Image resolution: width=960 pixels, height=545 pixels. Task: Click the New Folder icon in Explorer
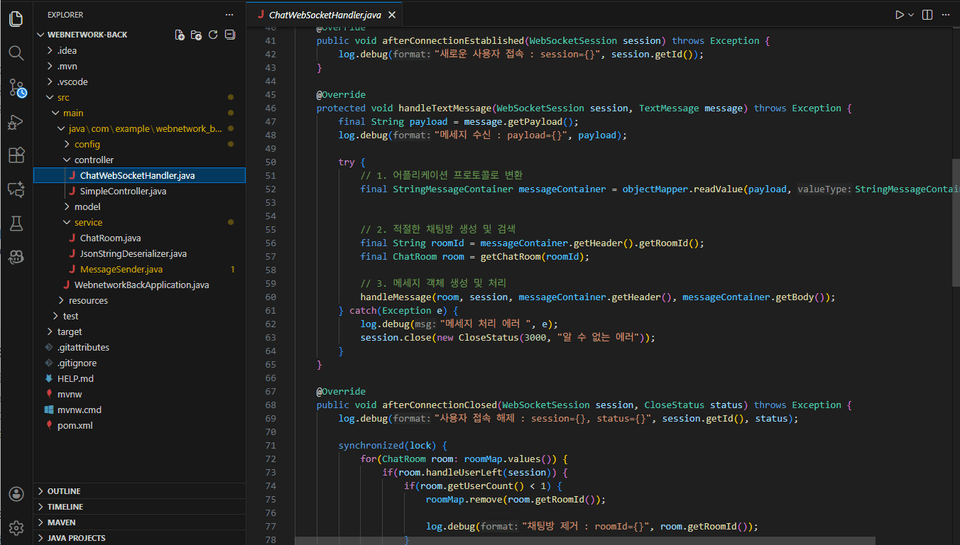tap(197, 34)
